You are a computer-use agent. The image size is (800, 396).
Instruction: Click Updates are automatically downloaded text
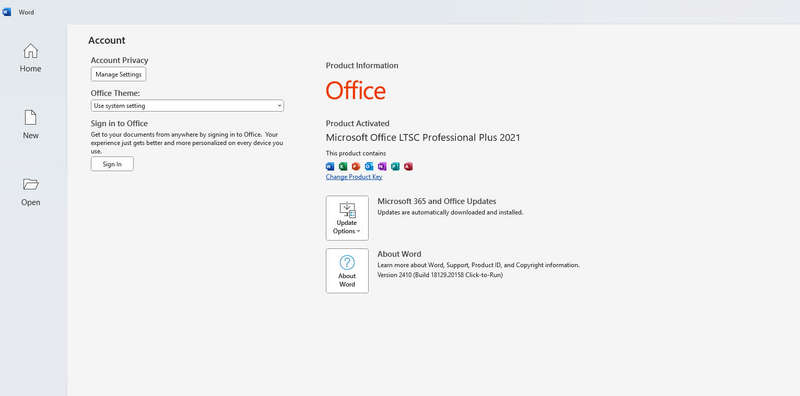click(x=450, y=212)
